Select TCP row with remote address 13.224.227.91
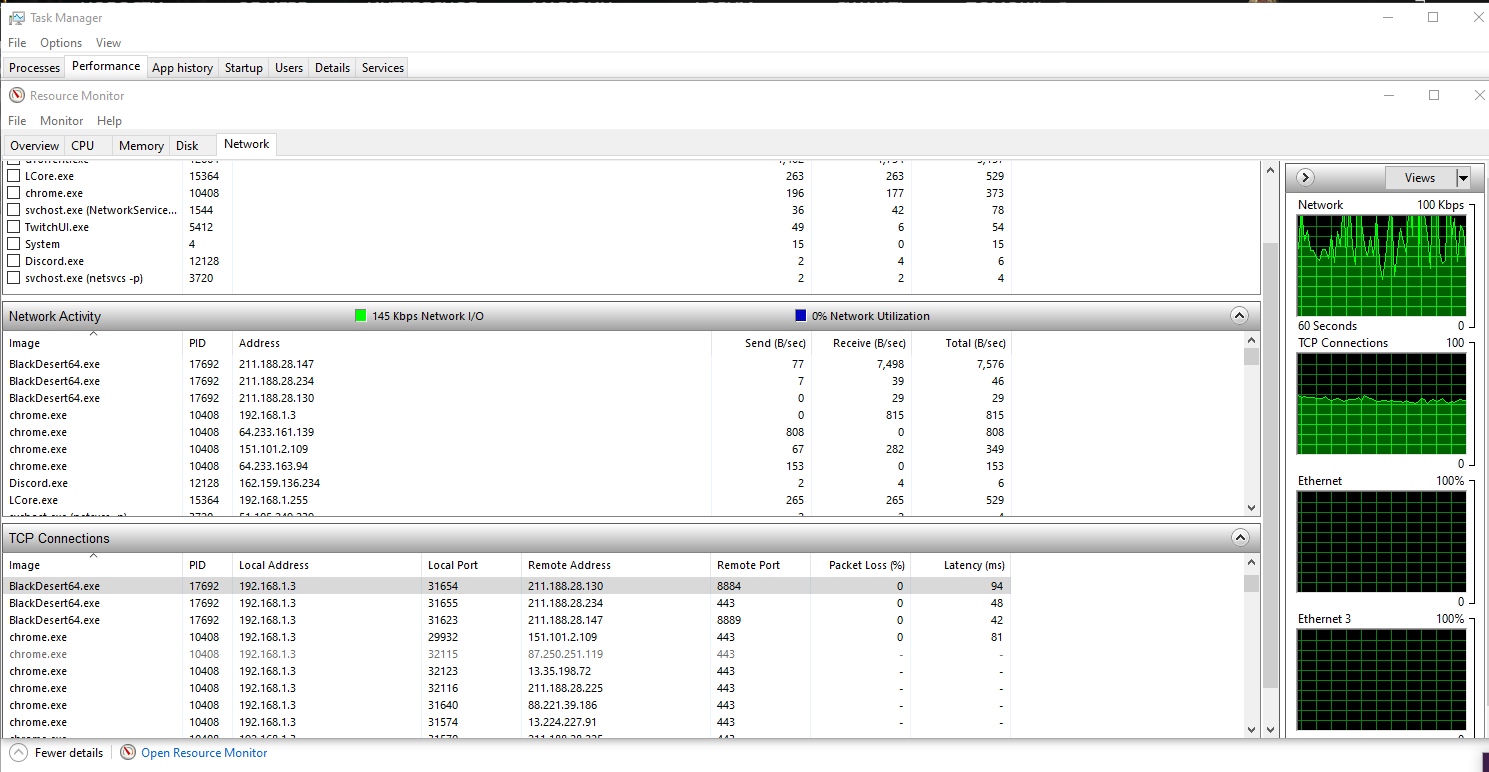 (x=507, y=722)
